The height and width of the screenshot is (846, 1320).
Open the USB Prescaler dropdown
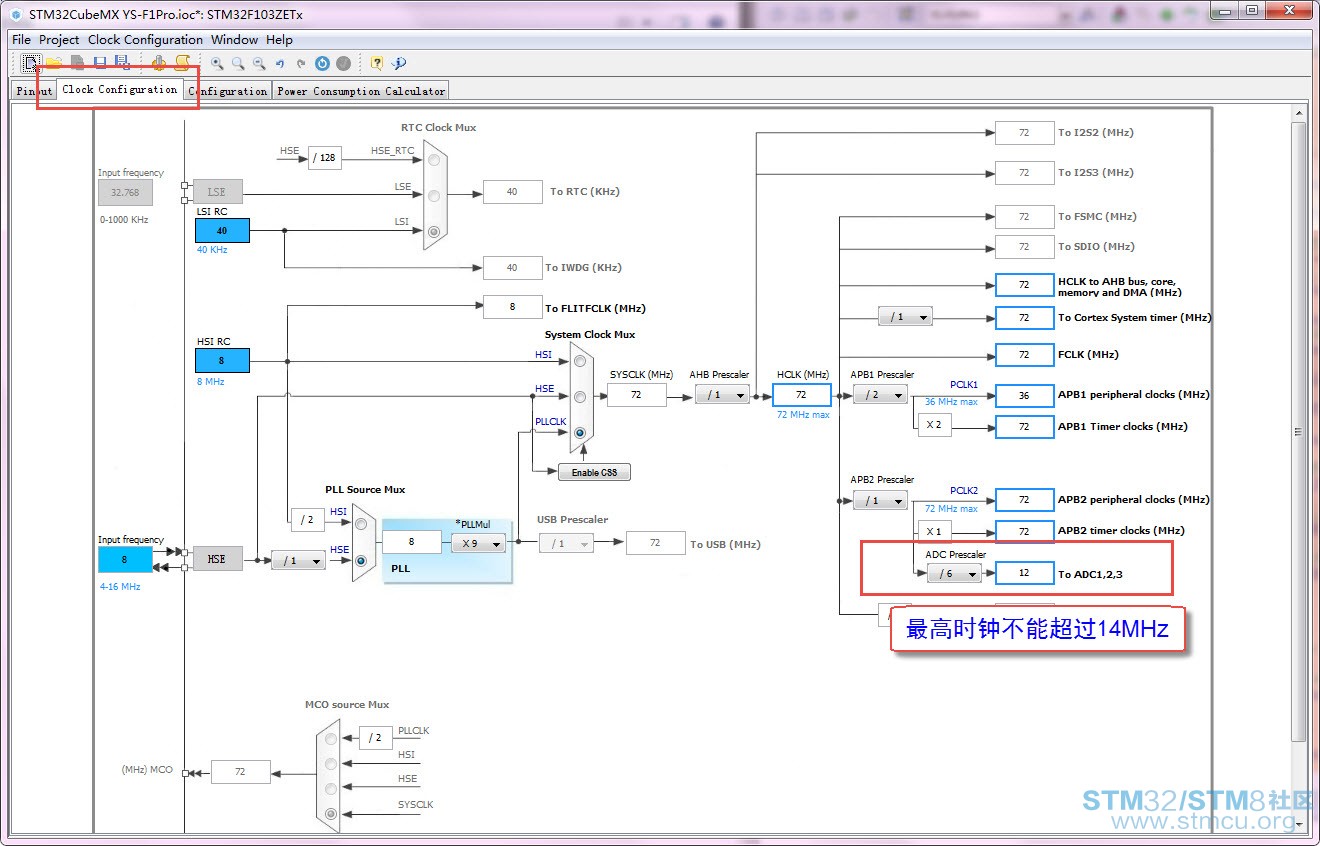pyautogui.click(x=566, y=543)
